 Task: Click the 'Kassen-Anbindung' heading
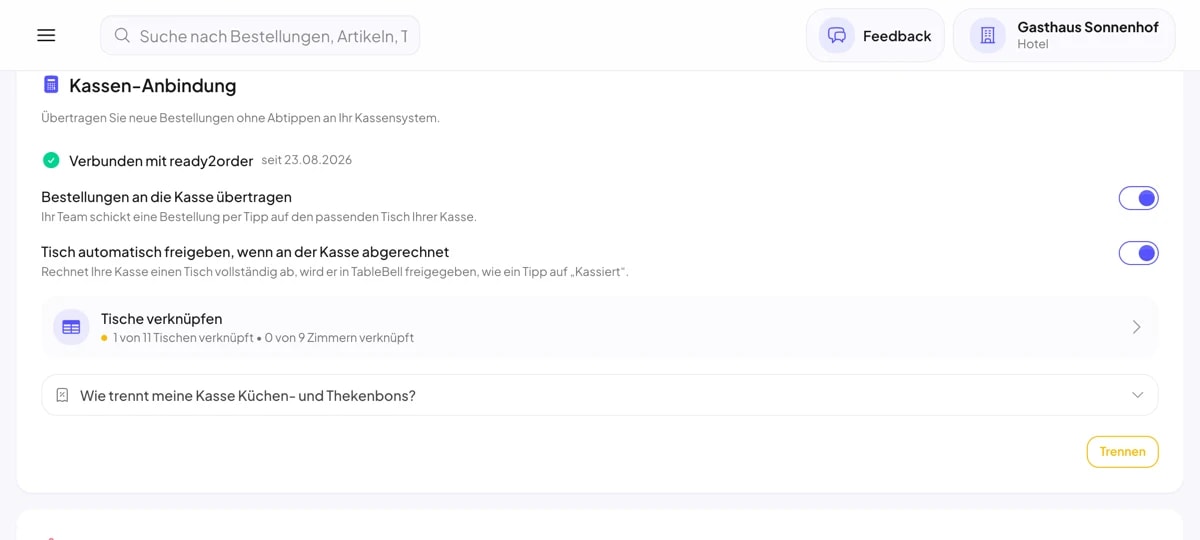coord(153,86)
